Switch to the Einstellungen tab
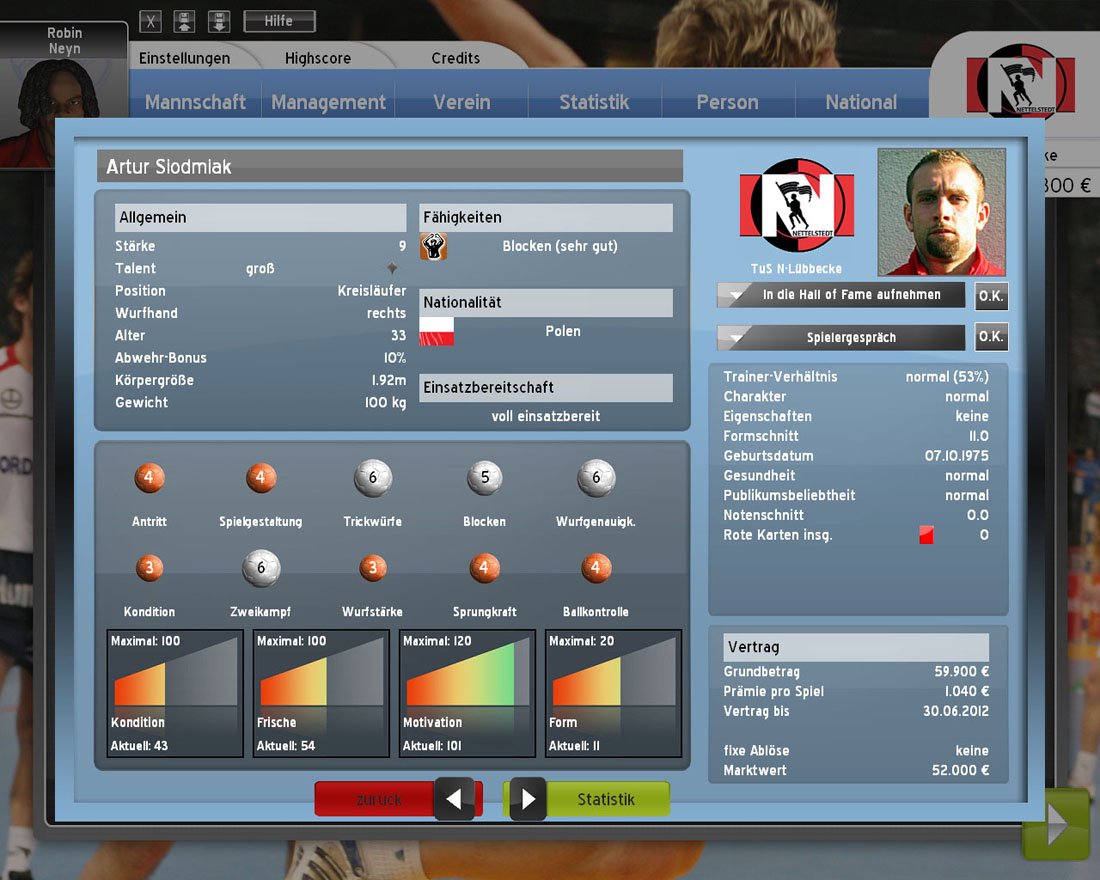Viewport: 1100px width, 880px height. click(x=184, y=58)
